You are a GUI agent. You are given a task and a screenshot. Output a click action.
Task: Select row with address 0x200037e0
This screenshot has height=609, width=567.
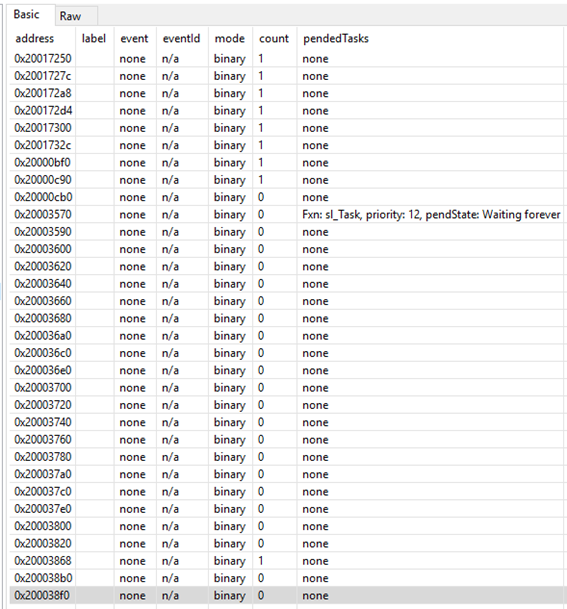coord(287,509)
